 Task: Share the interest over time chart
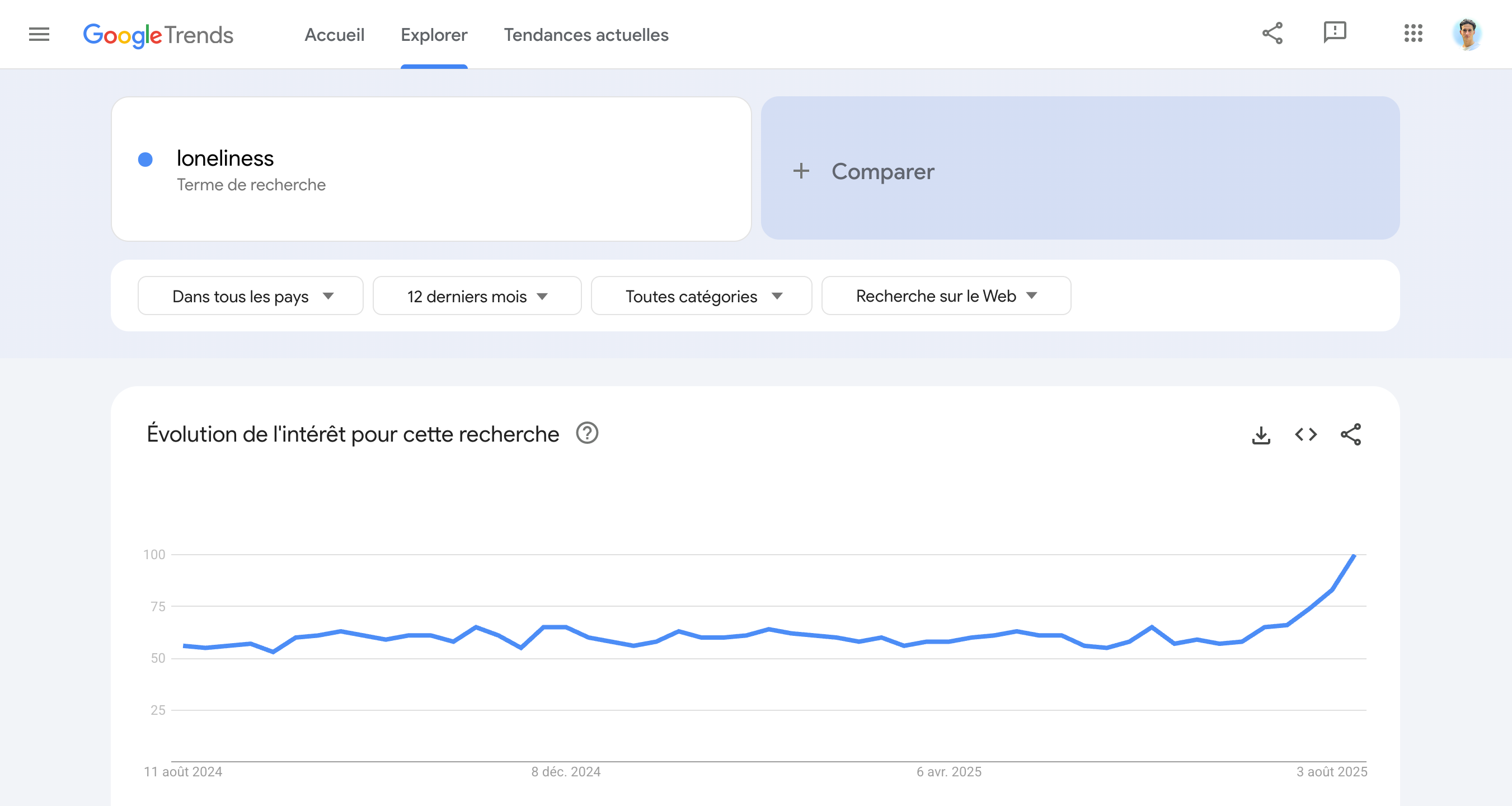coord(1350,435)
